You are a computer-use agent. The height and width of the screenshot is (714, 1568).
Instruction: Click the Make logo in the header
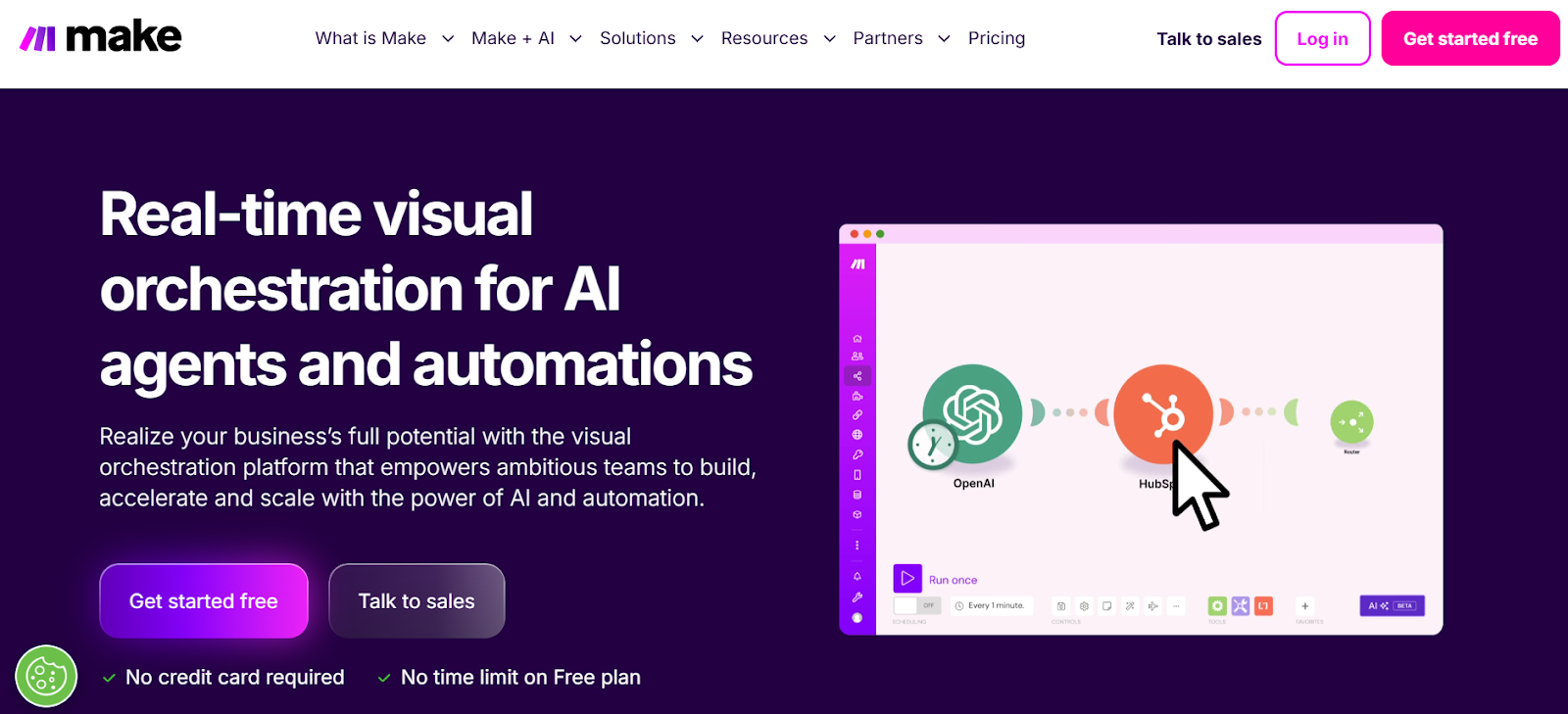tap(101, 38)
